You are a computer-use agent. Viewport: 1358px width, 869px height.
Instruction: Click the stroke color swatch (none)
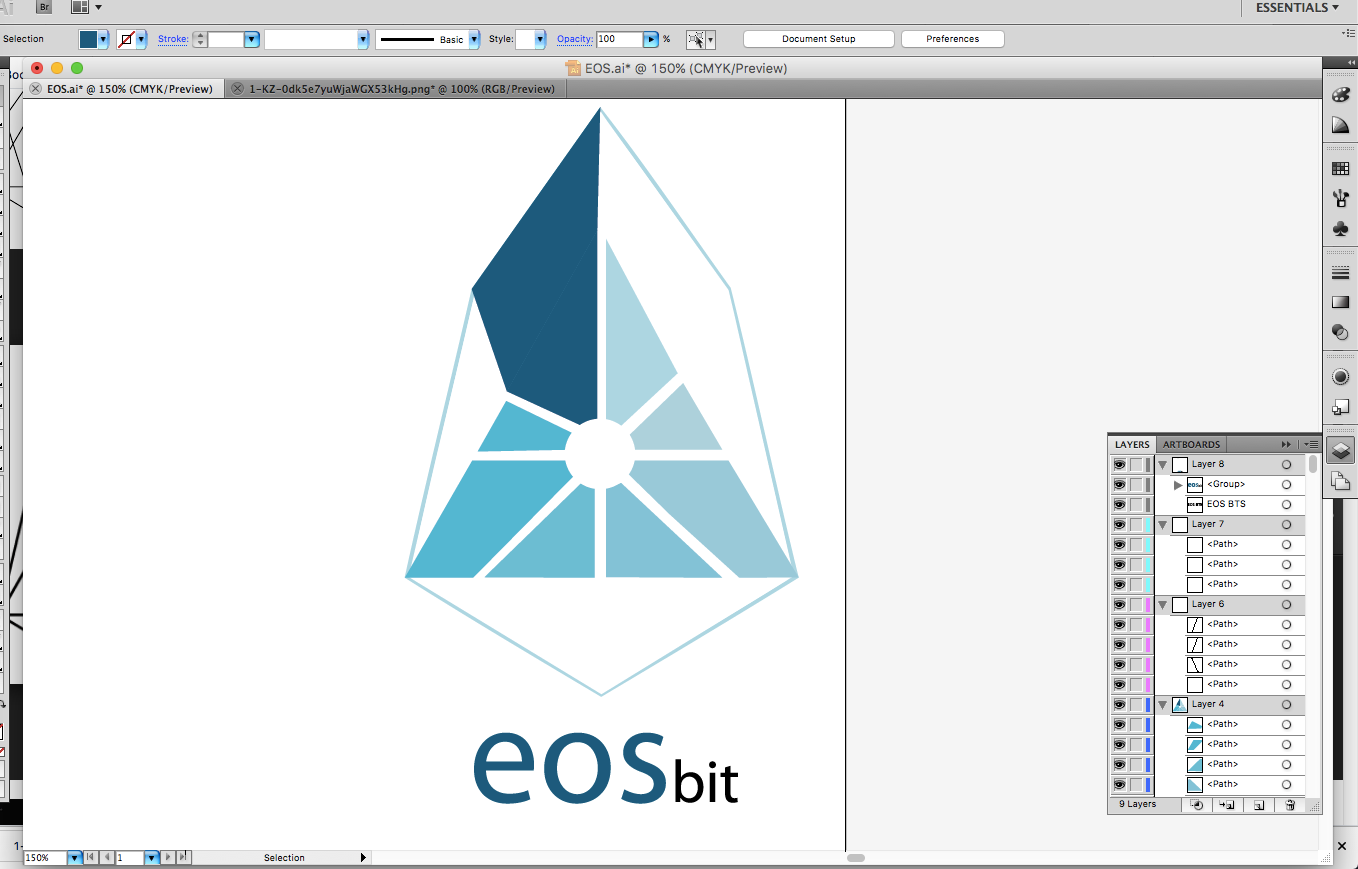point(126,39)
